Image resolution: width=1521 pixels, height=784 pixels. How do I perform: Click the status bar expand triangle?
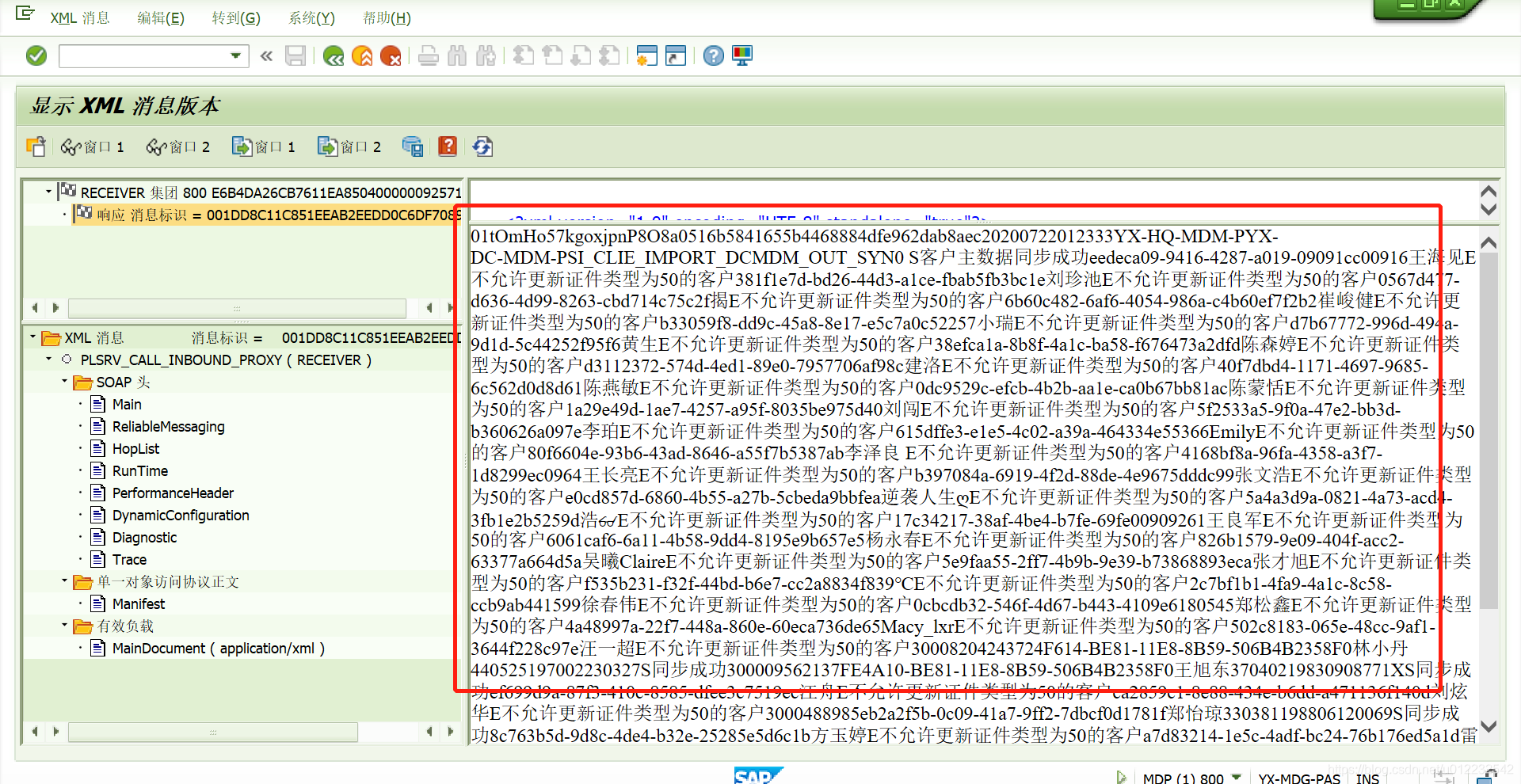pos(1121,777)
